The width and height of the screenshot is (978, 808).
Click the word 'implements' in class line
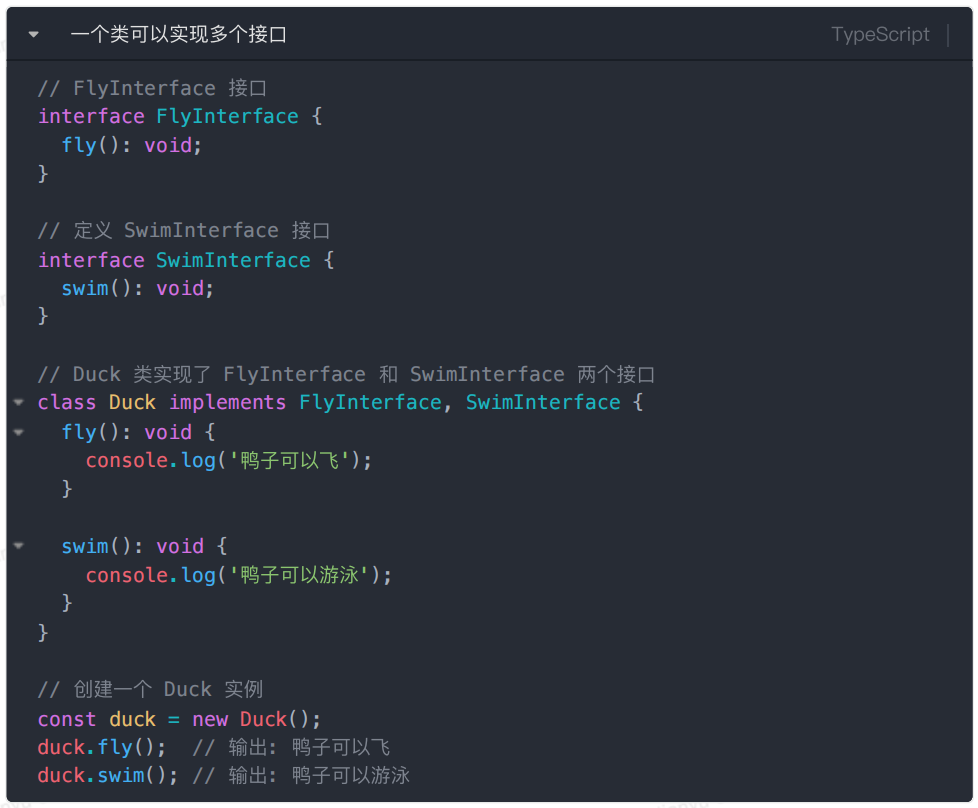pos(228,402)
